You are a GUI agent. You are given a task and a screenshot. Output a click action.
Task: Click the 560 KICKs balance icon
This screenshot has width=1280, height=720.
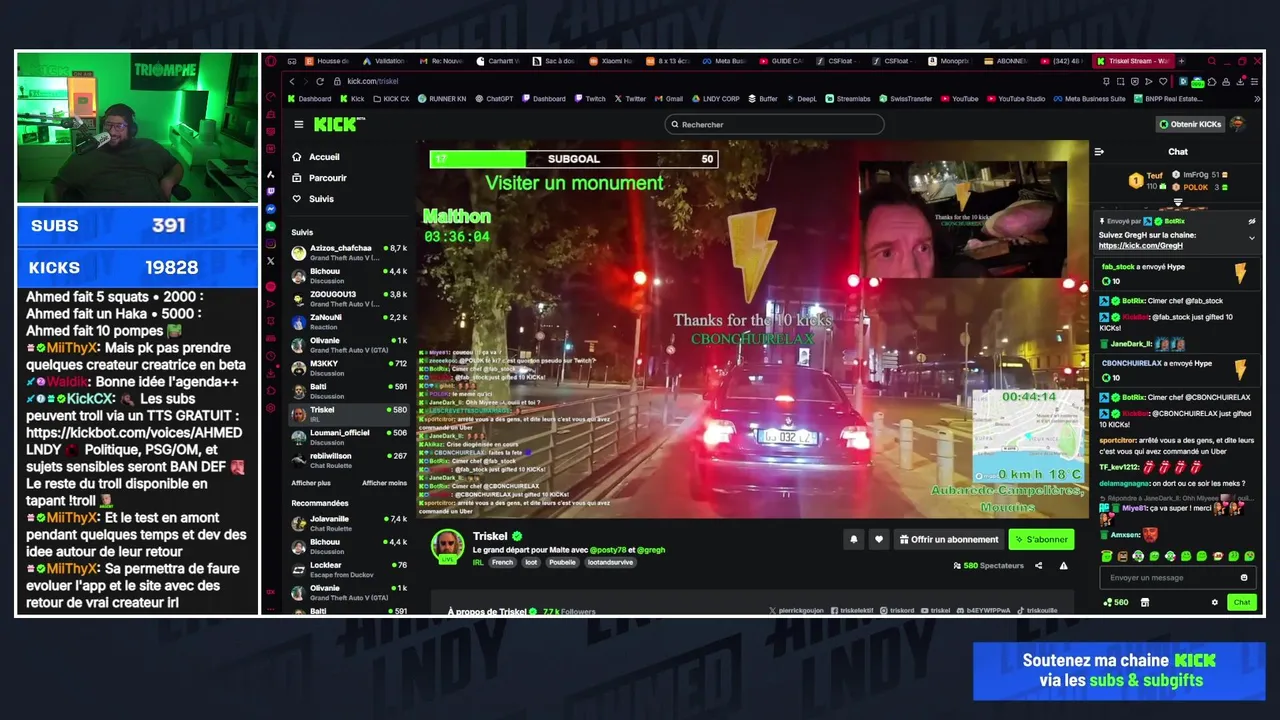1115,602
